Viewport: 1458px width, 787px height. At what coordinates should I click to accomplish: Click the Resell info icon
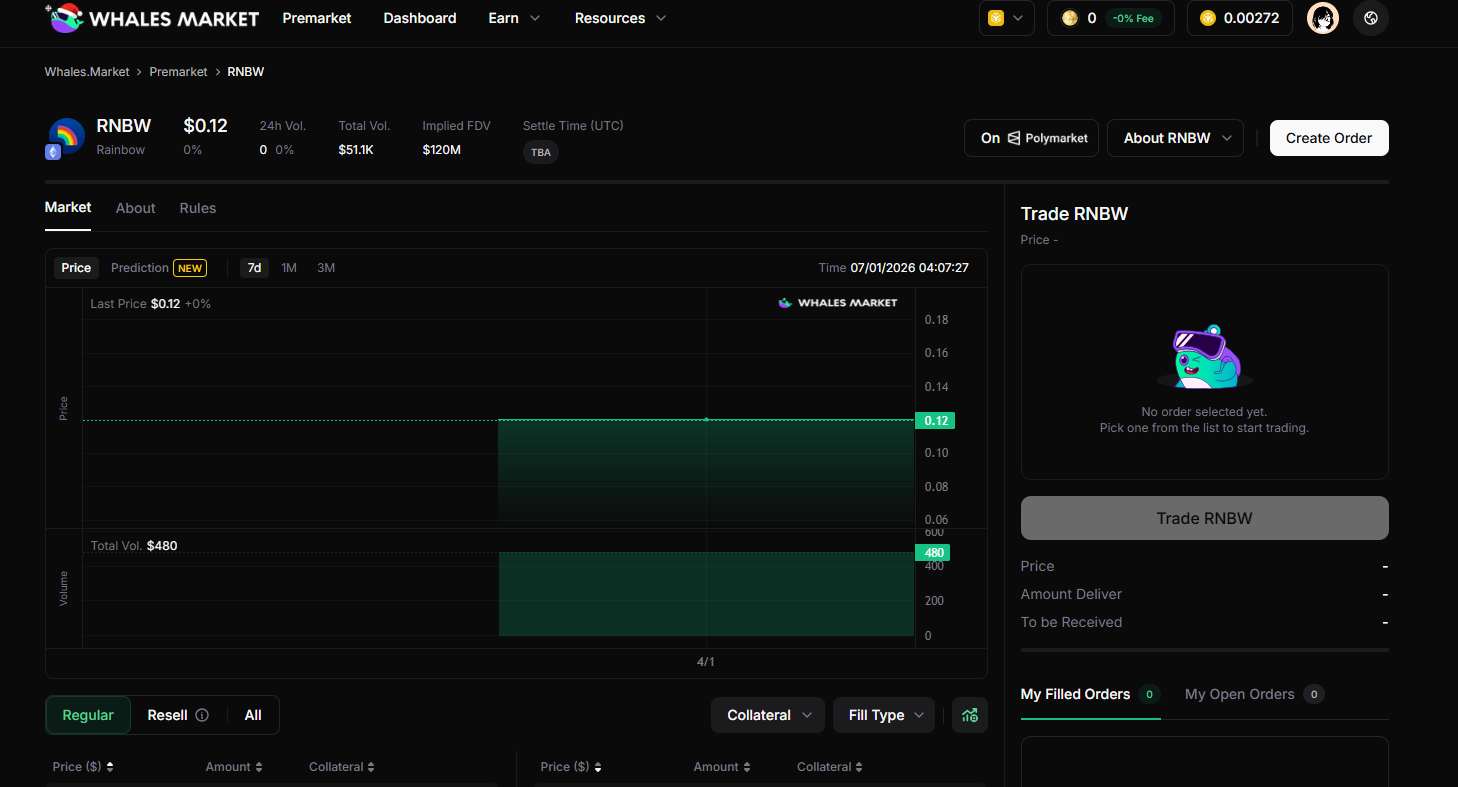click(x=203, y=715)
